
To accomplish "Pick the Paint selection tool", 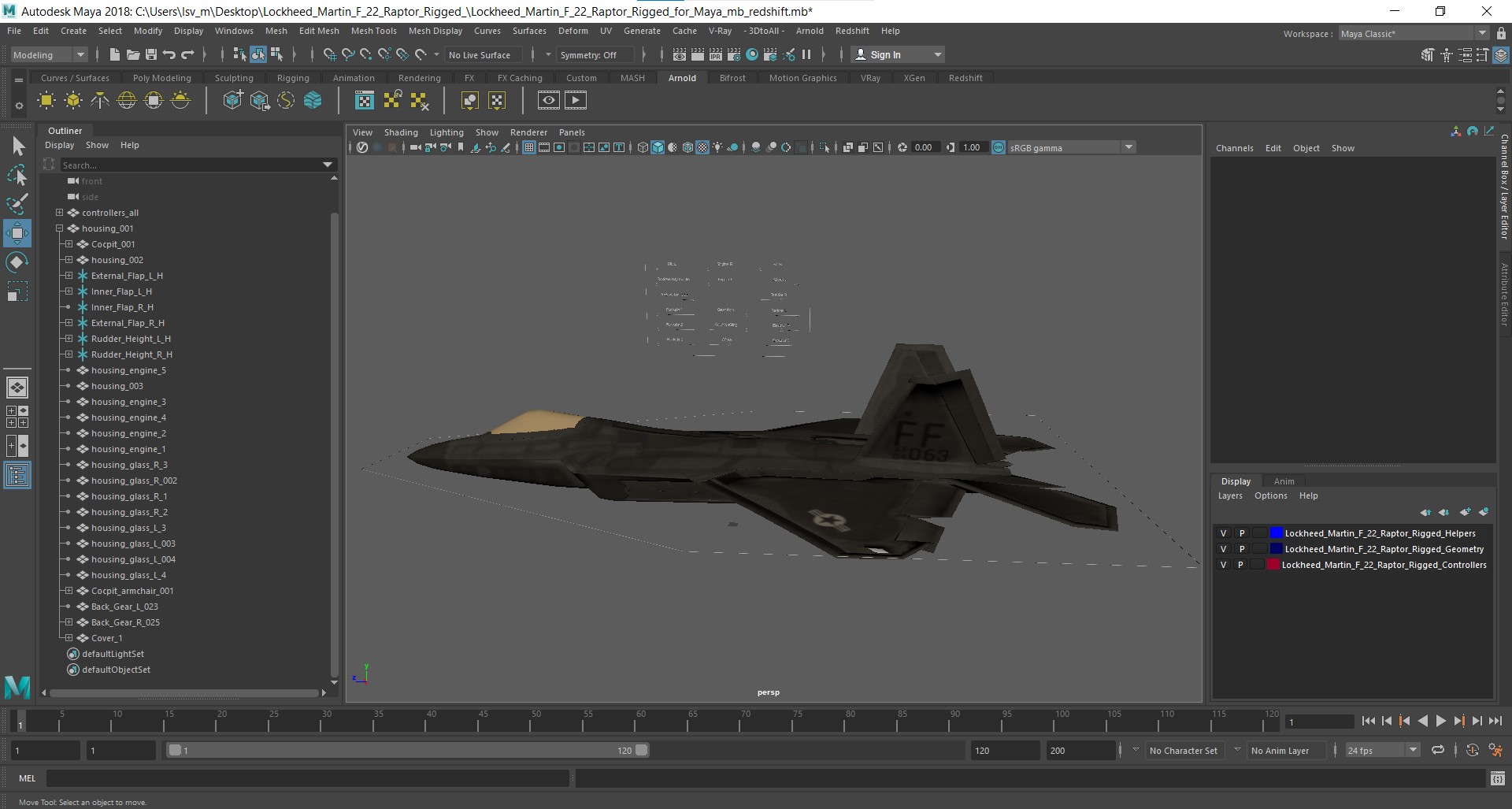I will pyautogui.click(x=17, y=204).
